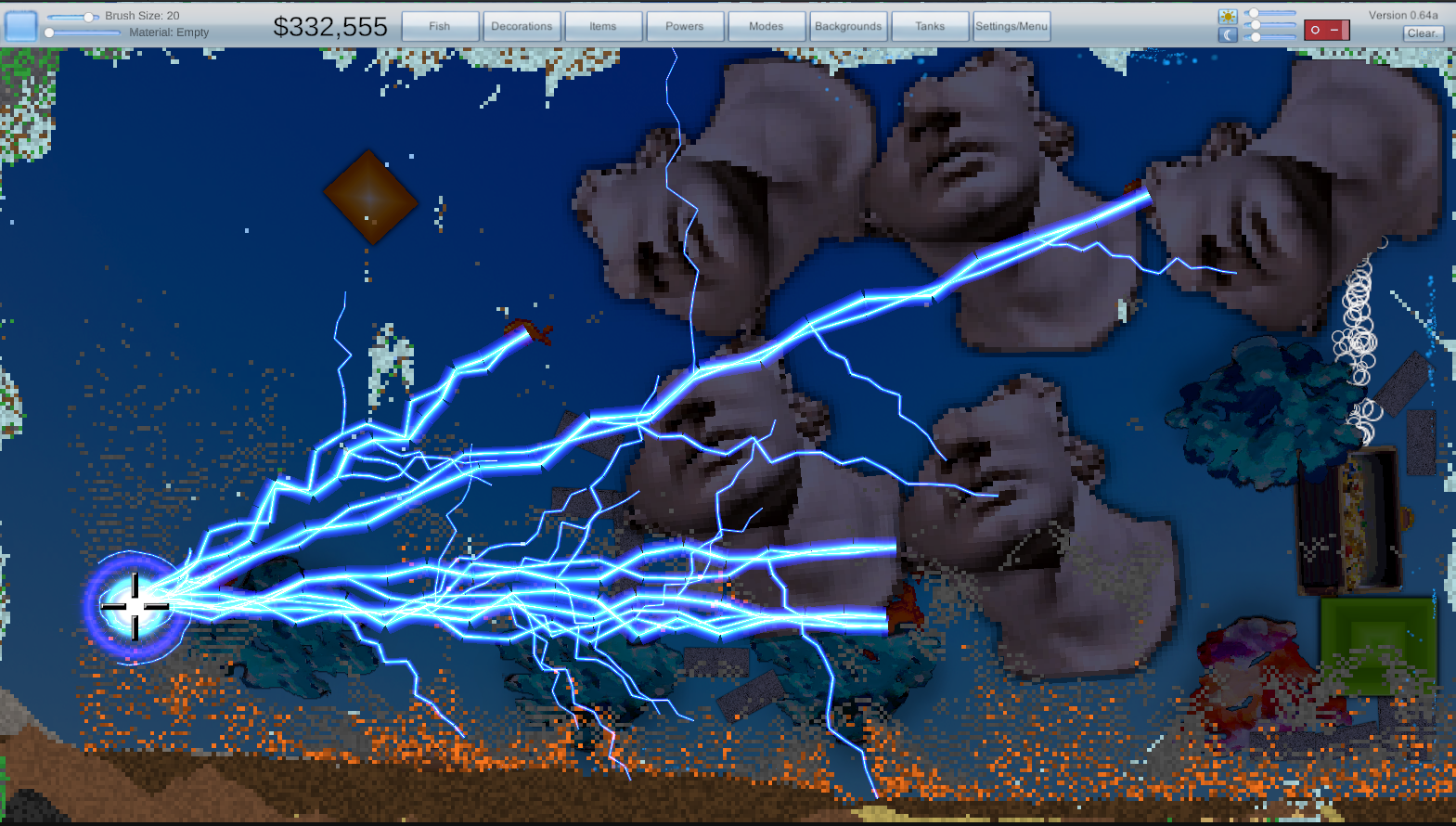Click the Brush Size: 20 label
Screen dimensions: 1456x826
click(142, 16)
